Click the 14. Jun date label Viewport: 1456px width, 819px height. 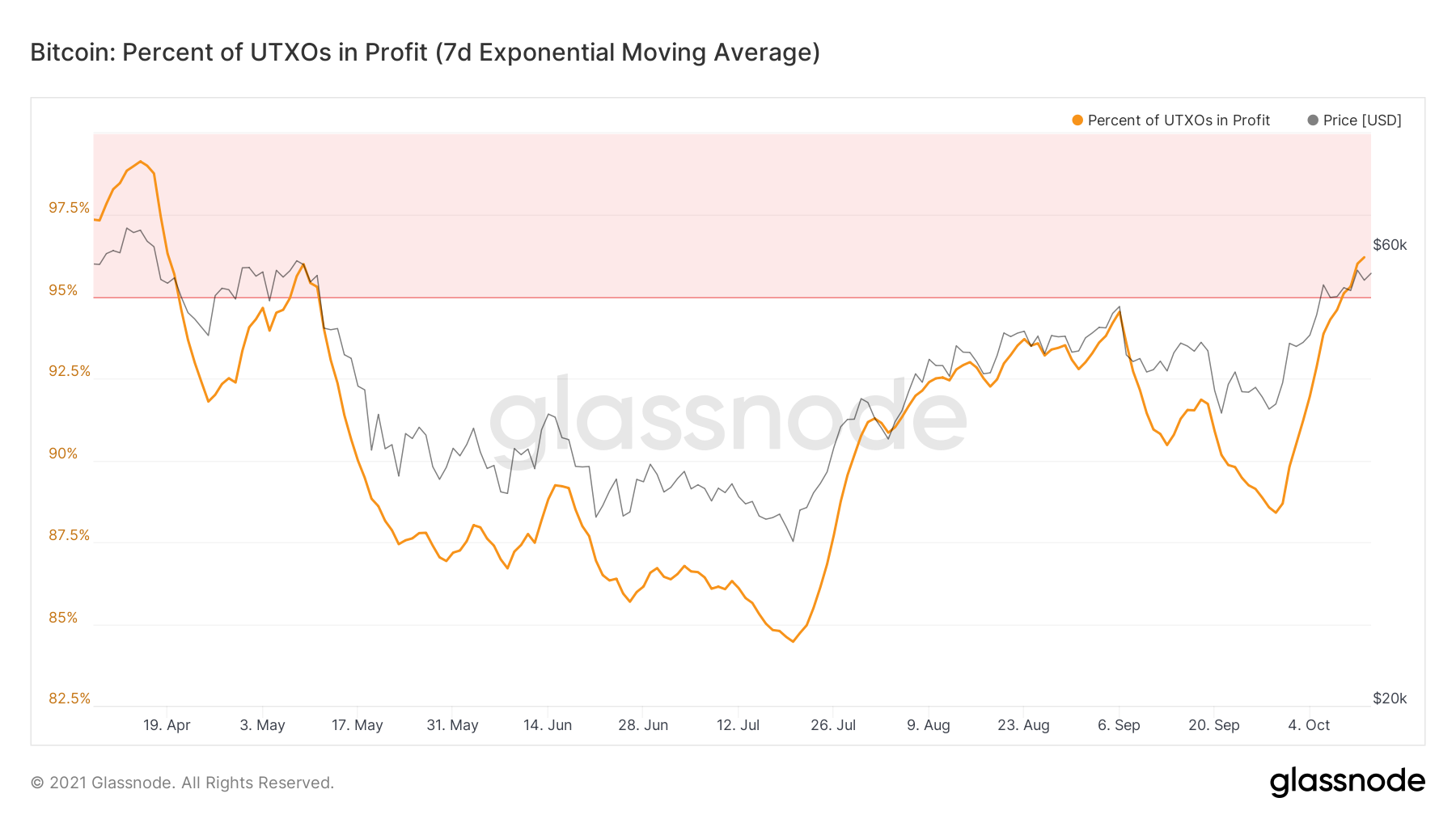[x=548, y=725]
